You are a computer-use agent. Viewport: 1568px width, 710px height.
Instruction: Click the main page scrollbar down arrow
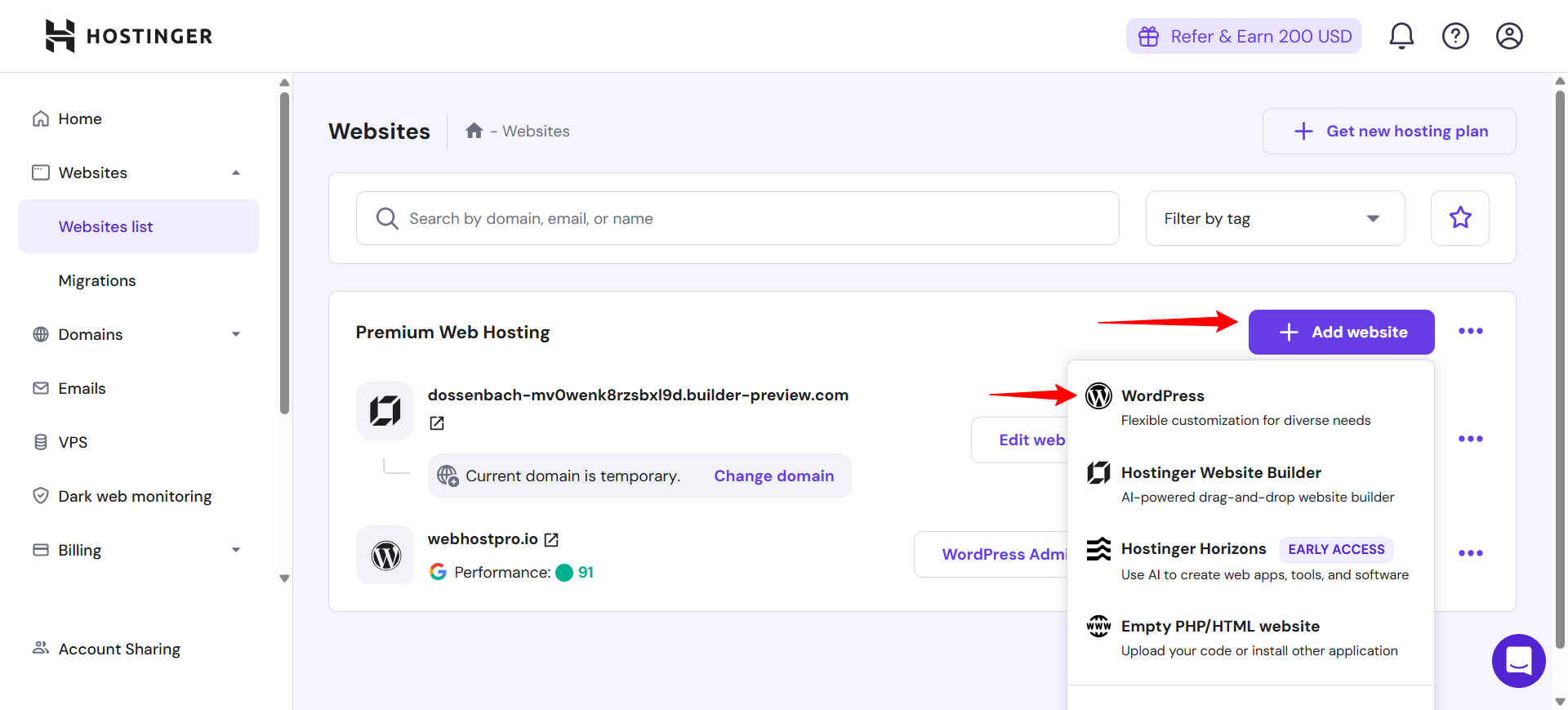1560,701
